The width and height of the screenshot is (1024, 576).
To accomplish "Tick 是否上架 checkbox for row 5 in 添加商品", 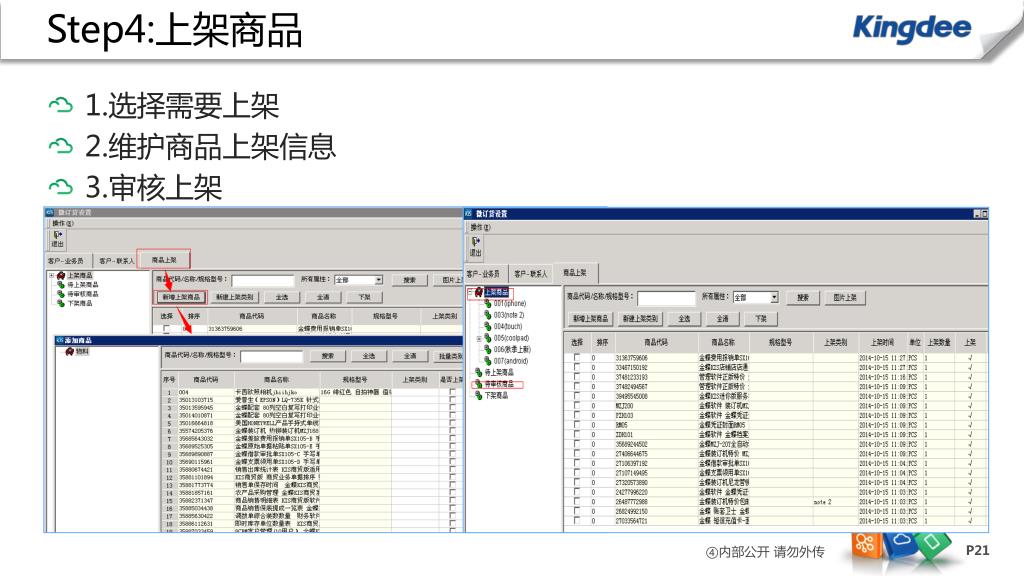I will pos(452,423).
